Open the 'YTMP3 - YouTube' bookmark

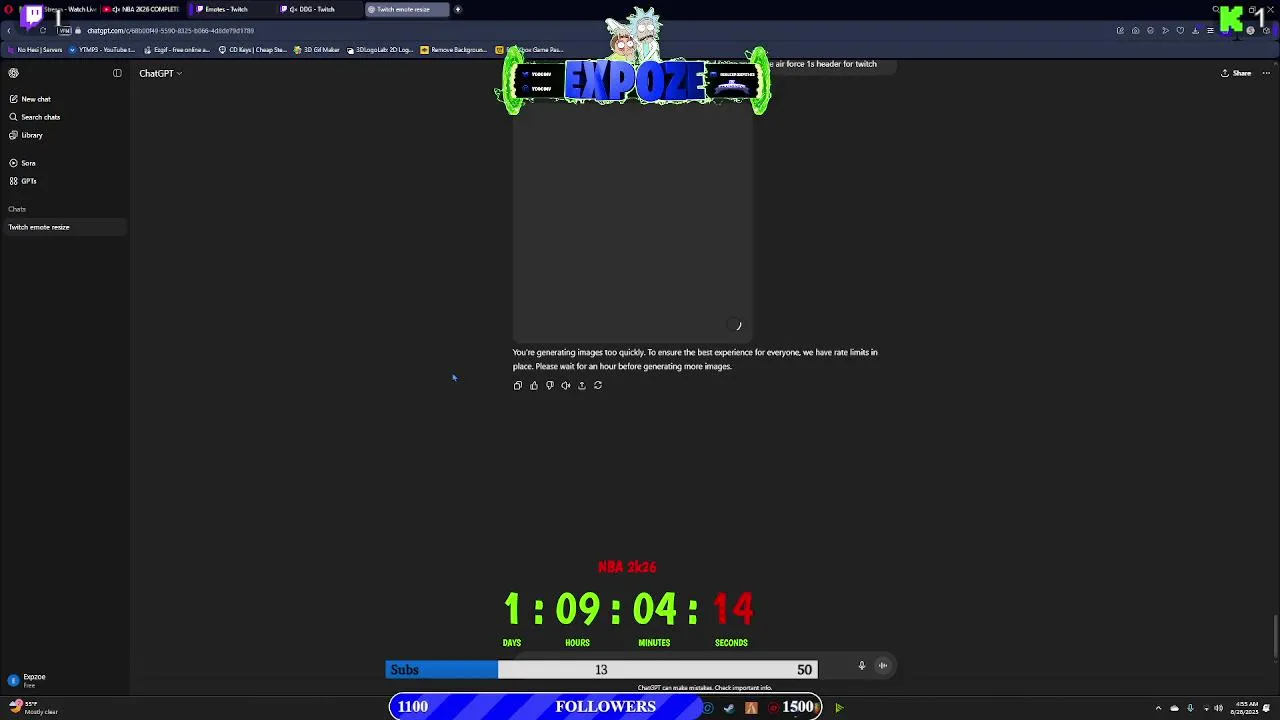tap(102, 49)
